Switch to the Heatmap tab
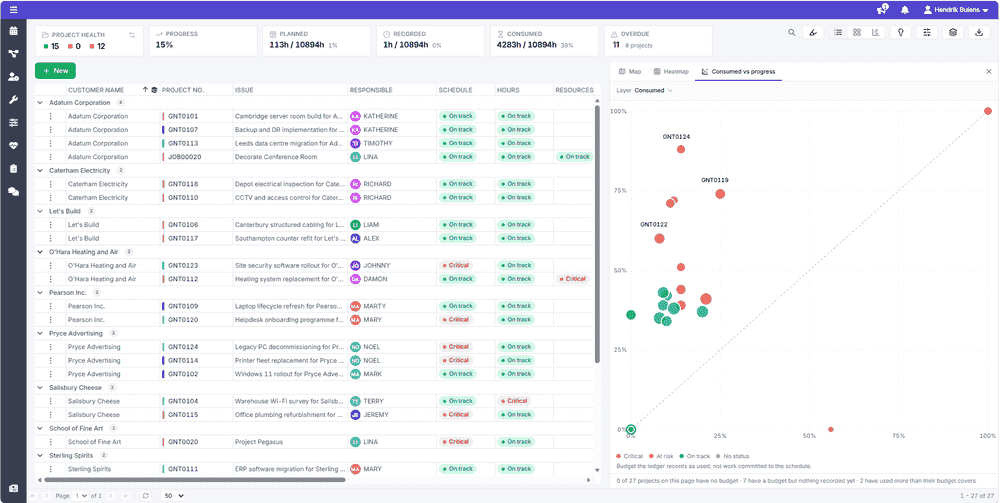The height and width of the screenshot is (503, 1000). tap(671, 71)
